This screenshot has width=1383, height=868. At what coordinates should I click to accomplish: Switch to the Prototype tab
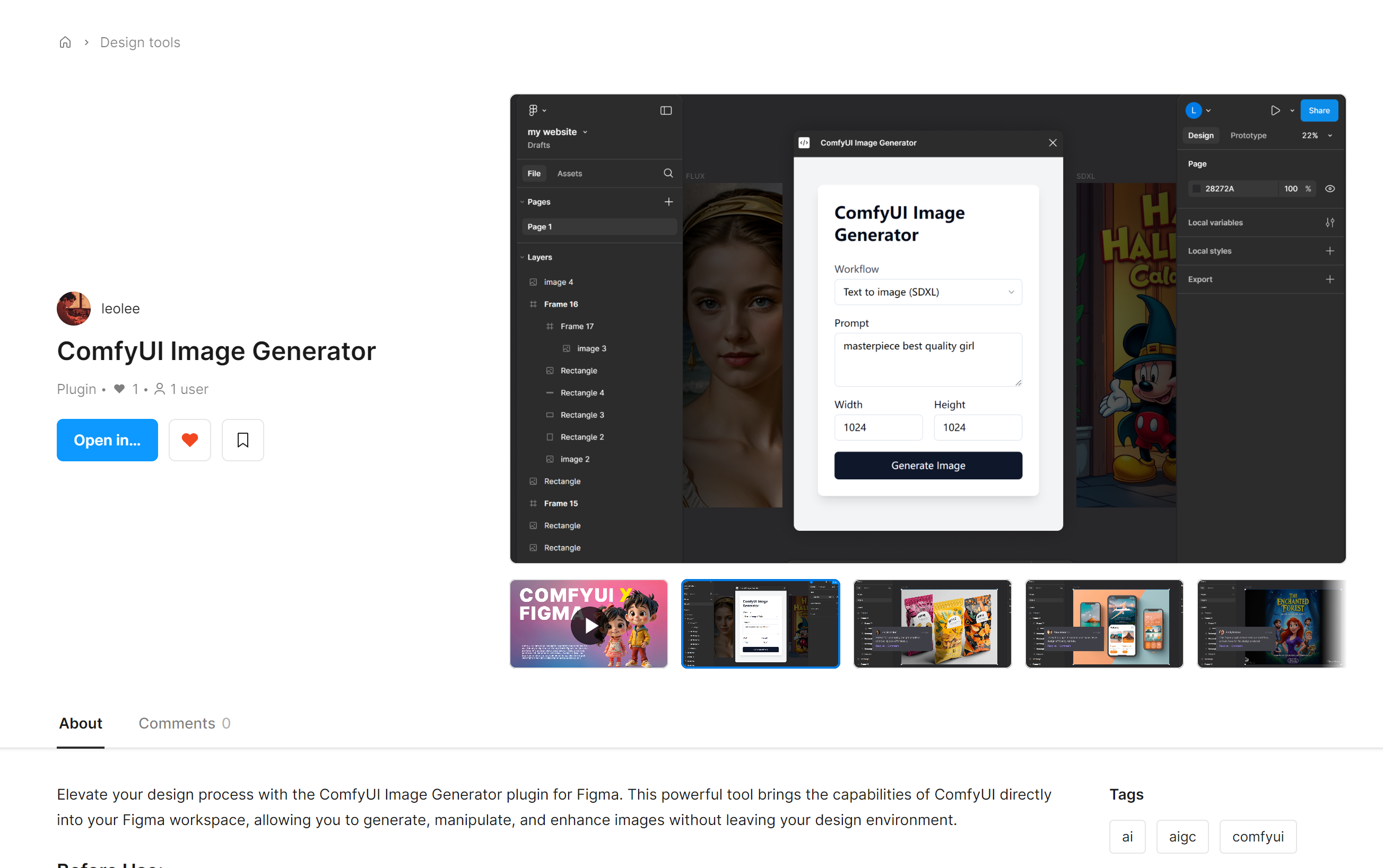1249,136
